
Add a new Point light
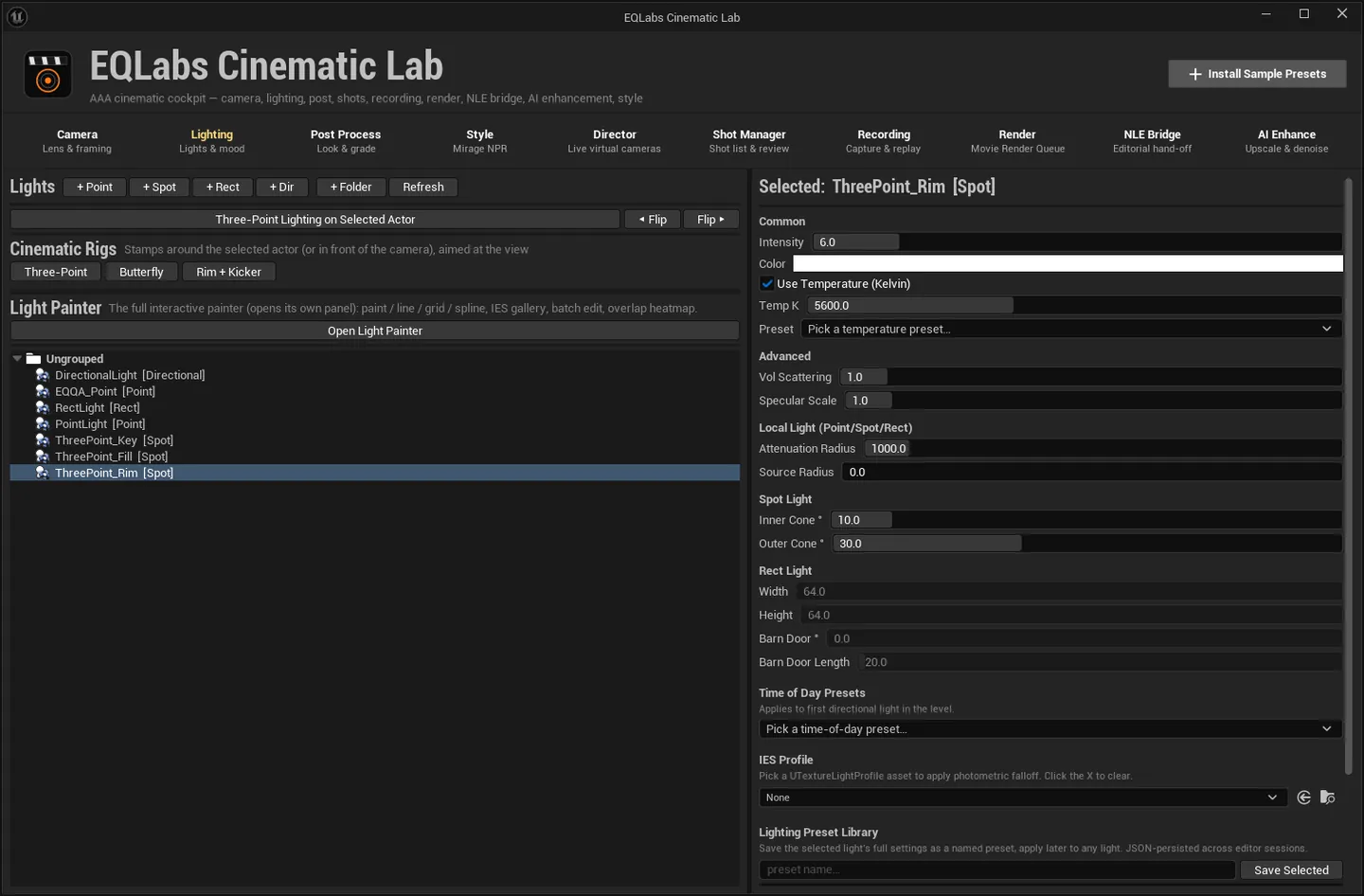(95, 188)
